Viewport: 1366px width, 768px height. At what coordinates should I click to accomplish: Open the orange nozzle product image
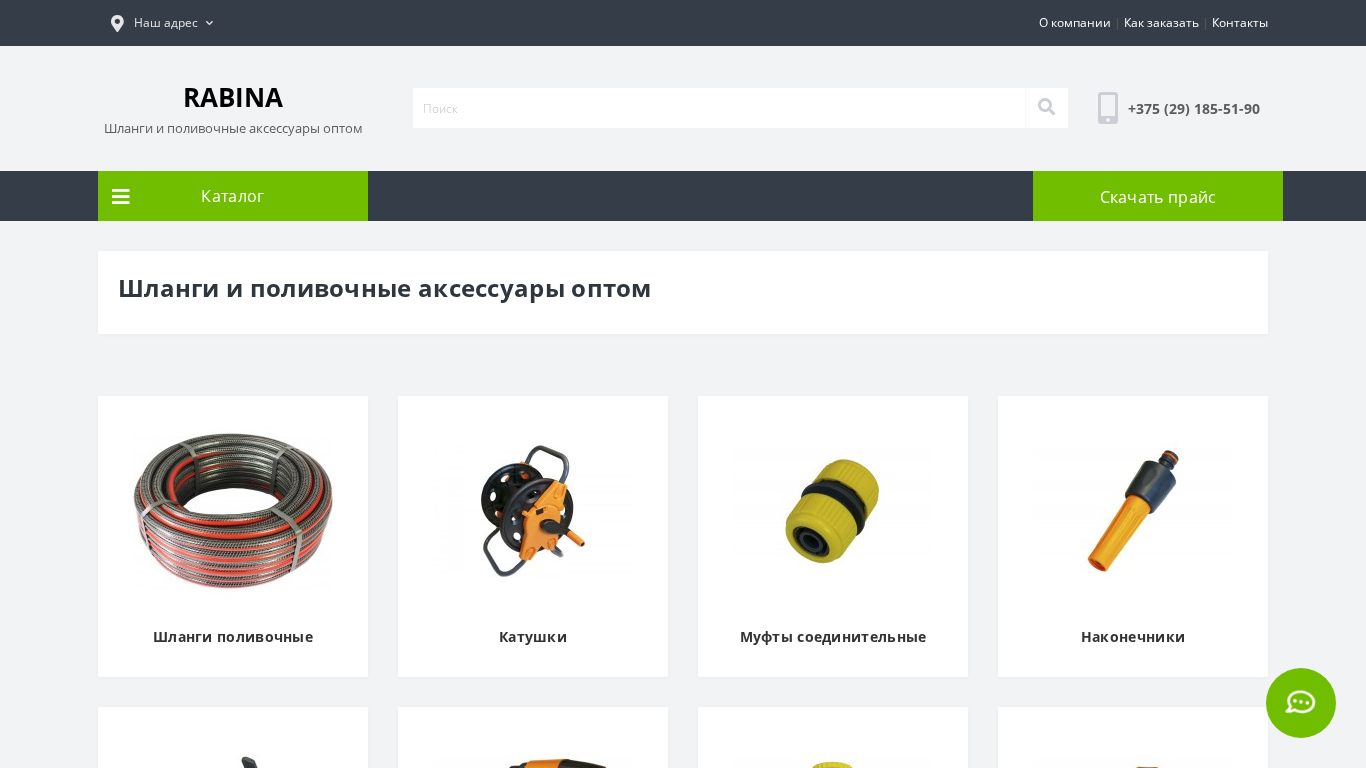tap(1133, 510)
